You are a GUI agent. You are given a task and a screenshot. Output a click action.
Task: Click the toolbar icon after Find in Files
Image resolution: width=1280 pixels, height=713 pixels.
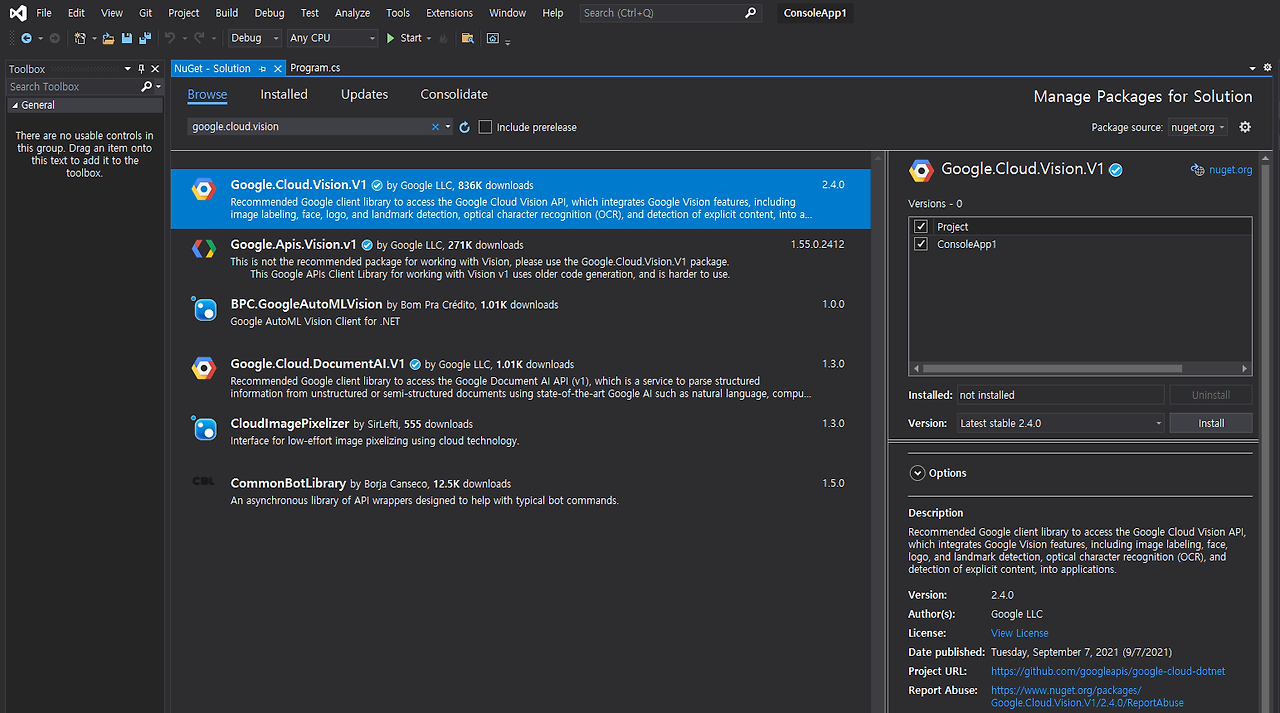coord(492,38)
